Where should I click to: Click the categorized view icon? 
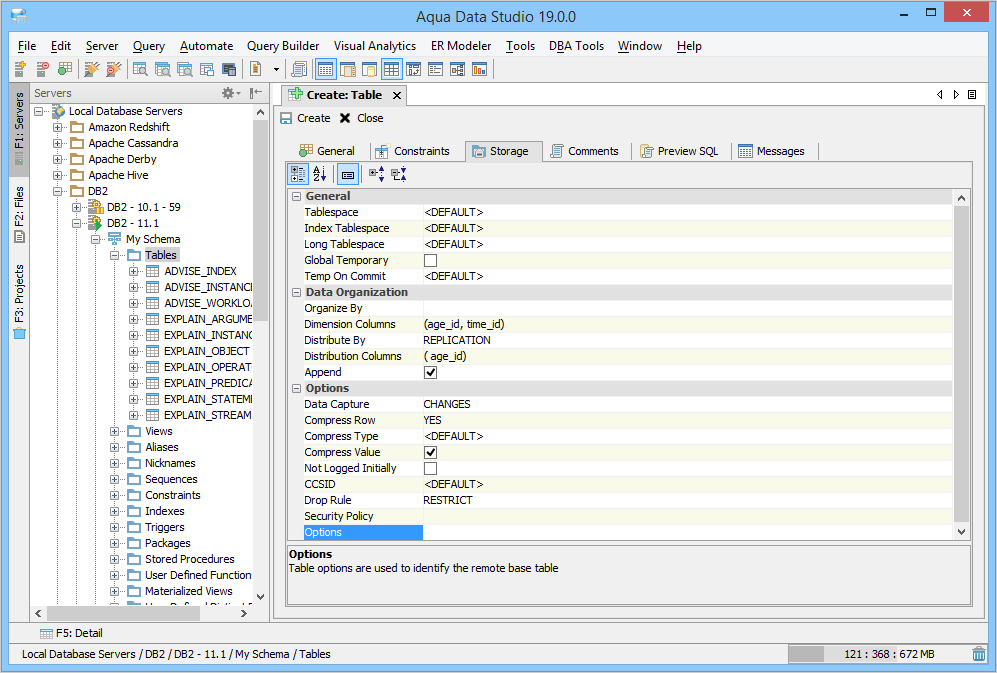(298, 174)
